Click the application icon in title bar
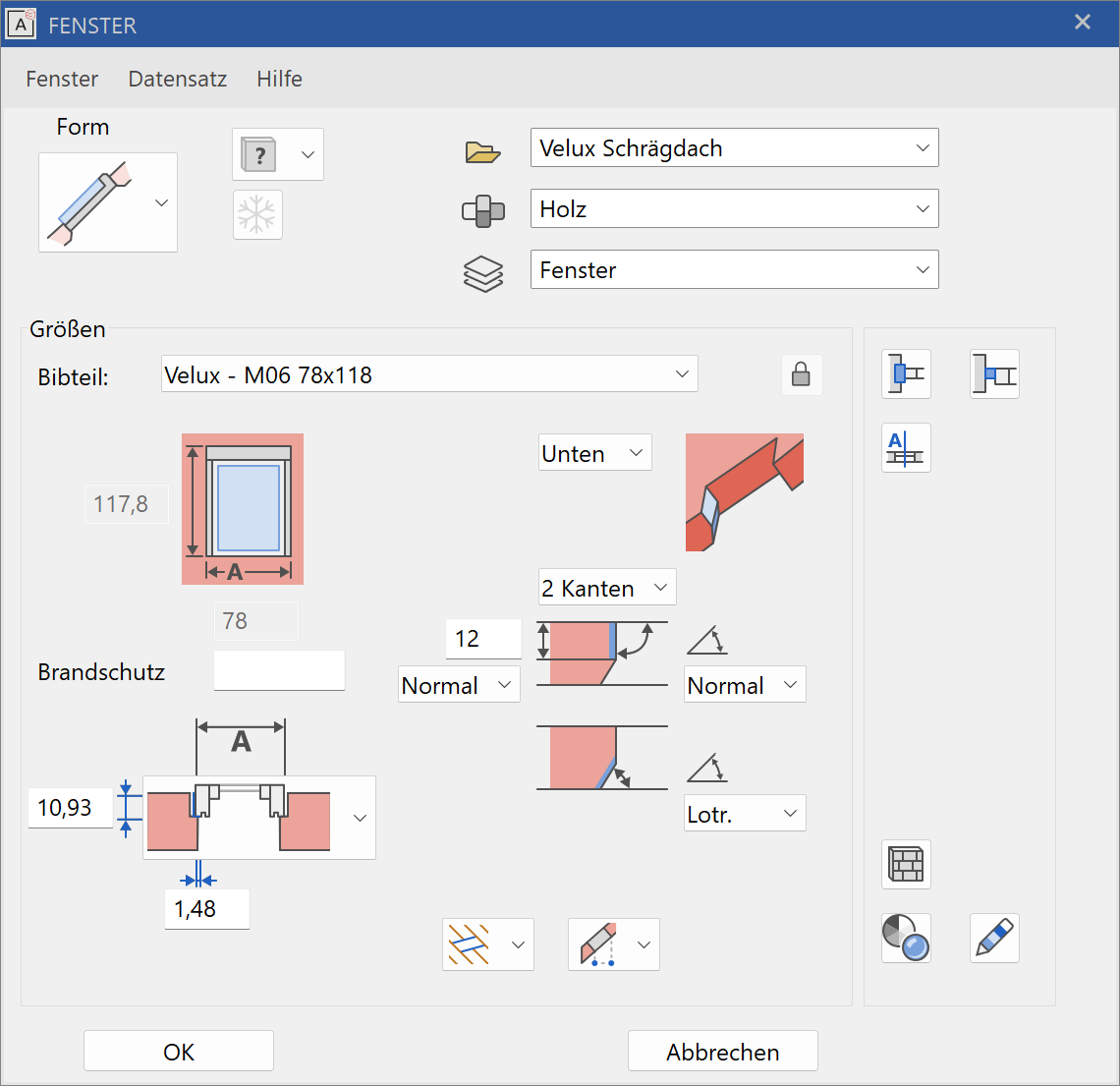Screen dimensions: 1120x1086 [22, 25]
